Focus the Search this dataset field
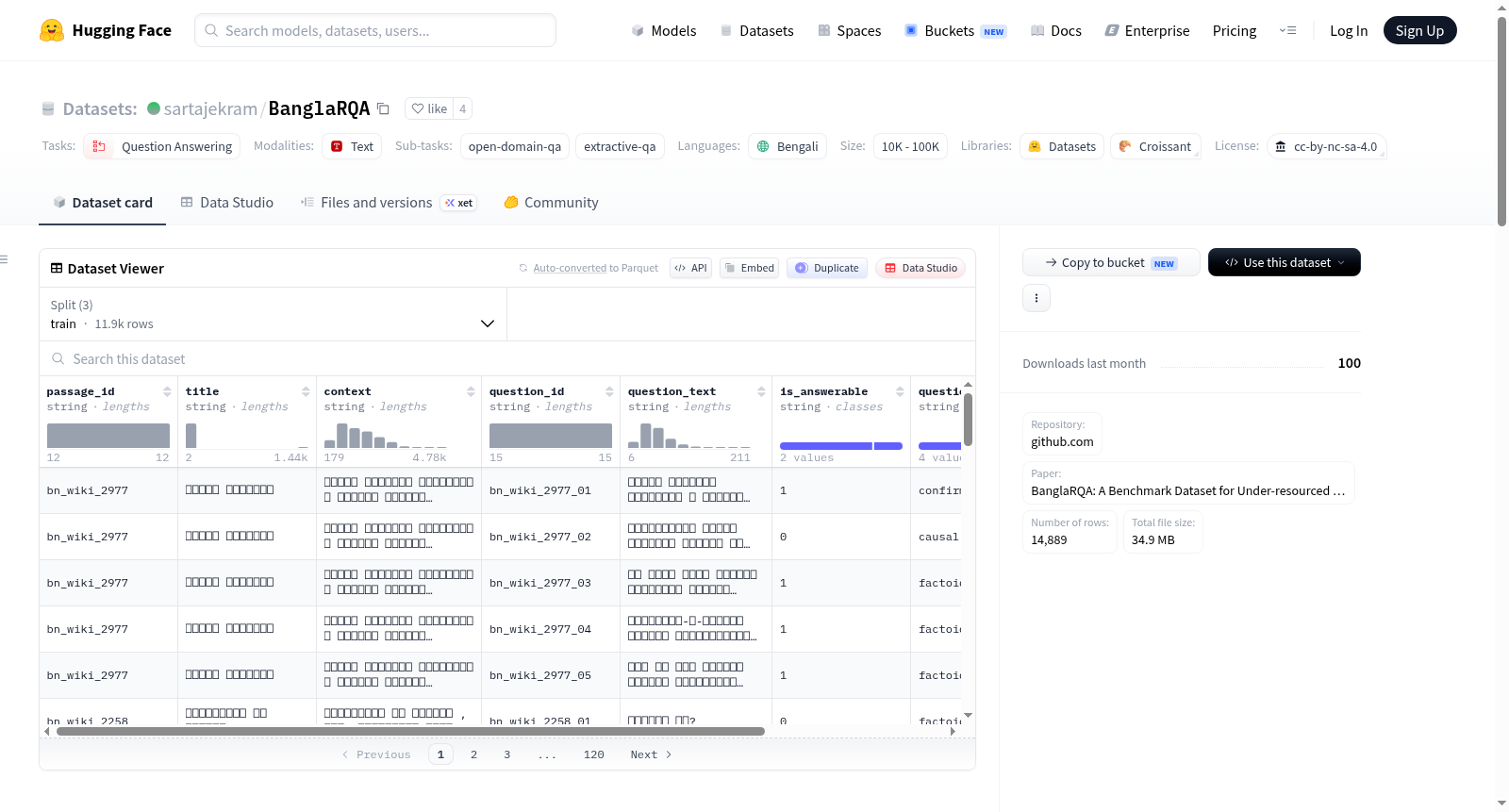Viewport: 1509px width, 812px height. tap(507, 358)
